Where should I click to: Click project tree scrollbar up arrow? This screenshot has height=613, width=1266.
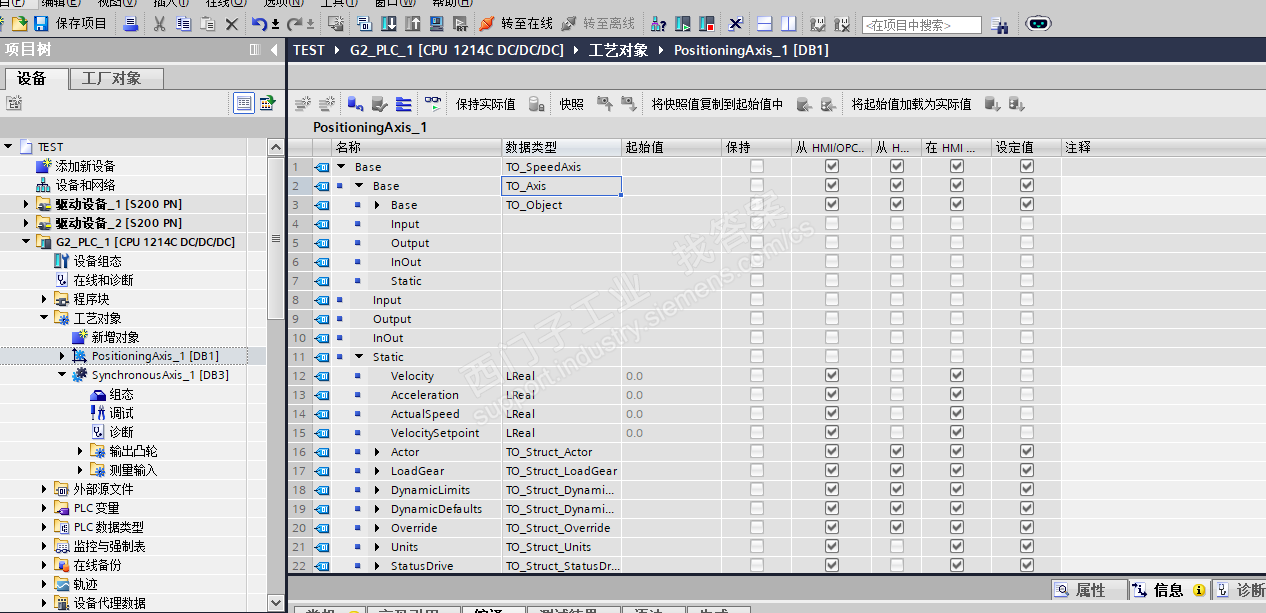[x=277, y=147]
